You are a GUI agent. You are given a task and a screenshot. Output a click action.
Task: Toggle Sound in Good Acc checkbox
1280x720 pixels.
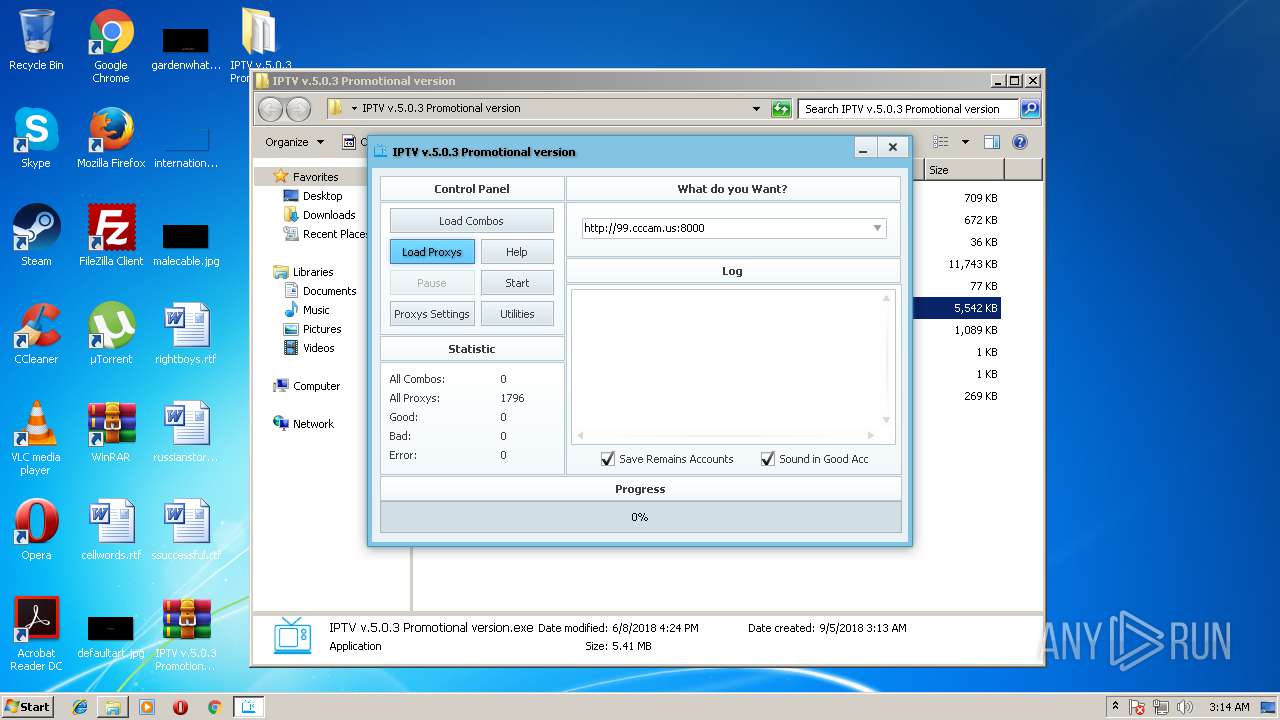(x=768, y=459)
